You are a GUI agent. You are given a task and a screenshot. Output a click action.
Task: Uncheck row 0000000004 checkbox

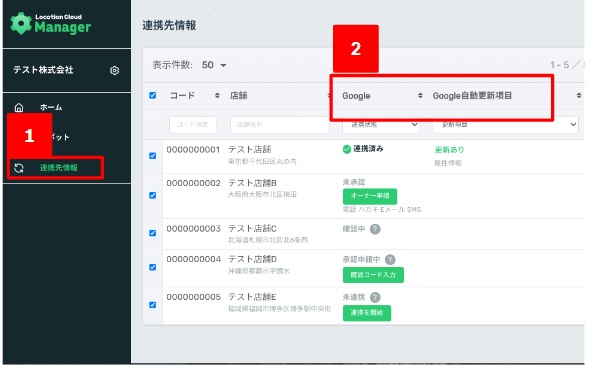153,267
